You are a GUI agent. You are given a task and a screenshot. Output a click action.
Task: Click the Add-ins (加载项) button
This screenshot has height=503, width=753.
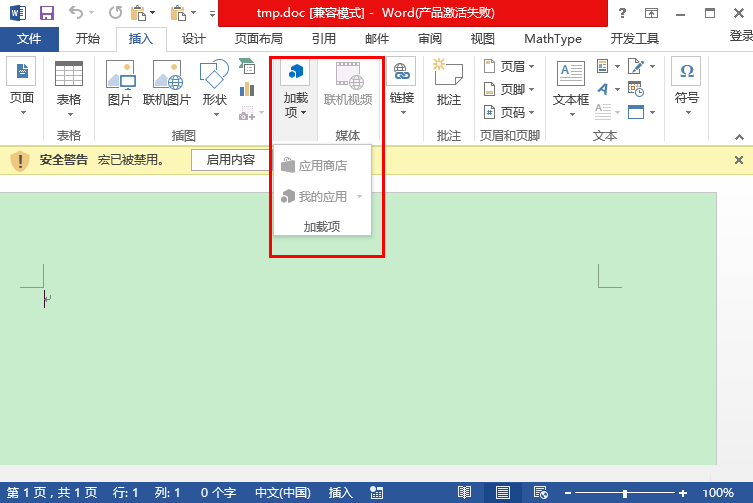click(x=295, y=88)
